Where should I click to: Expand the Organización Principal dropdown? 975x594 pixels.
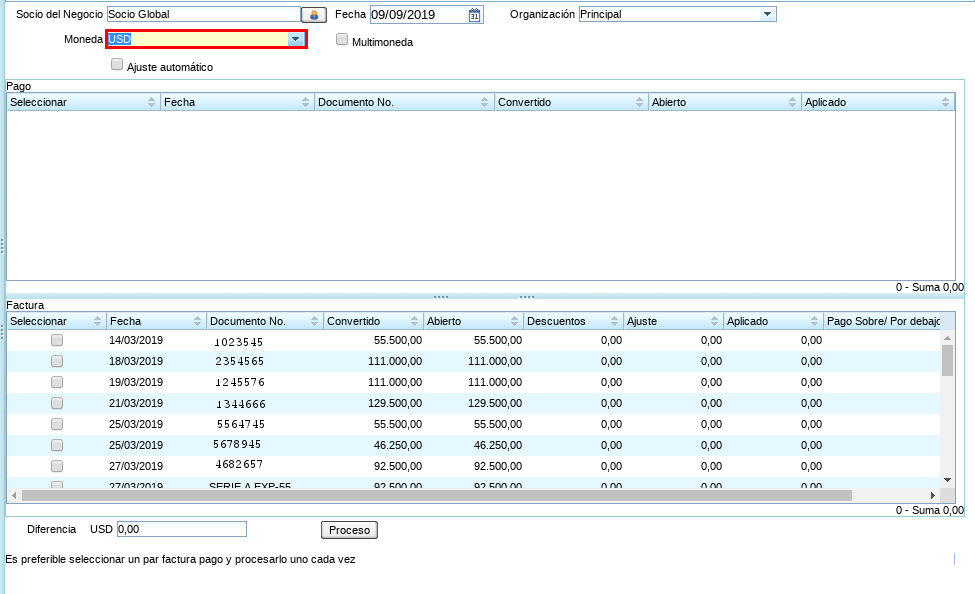point(767,14)
